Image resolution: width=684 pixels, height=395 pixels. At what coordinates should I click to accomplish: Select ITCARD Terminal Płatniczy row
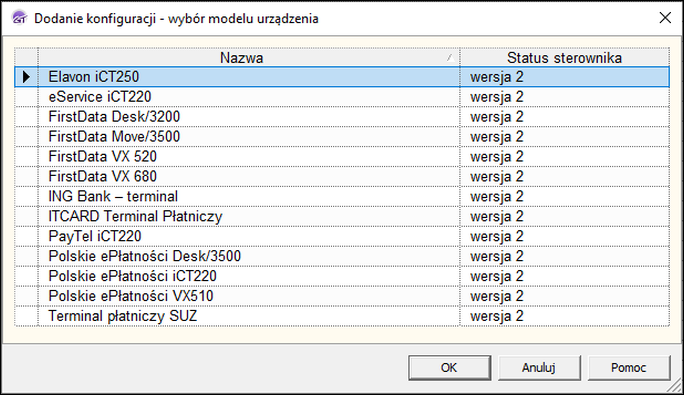click(x=342, y=216)
